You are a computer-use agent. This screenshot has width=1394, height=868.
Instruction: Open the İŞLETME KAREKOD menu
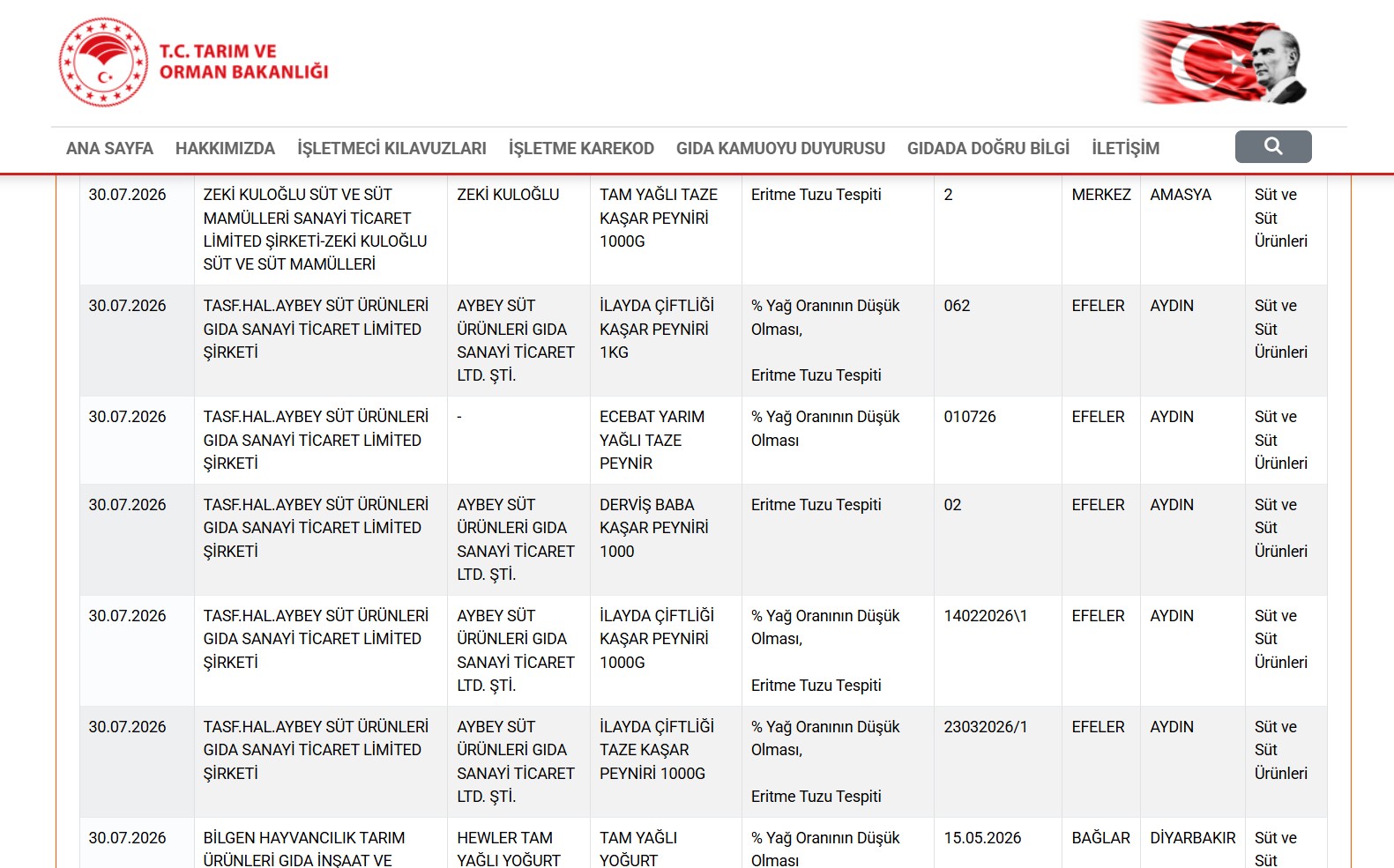(x=581, y=148)
